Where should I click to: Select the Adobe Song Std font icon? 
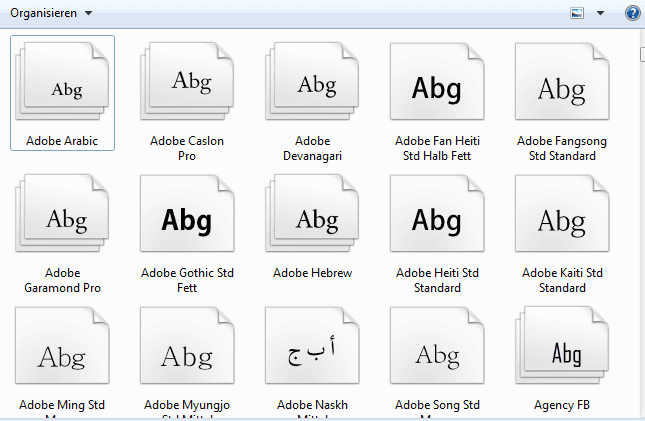click(x=437, y=346)
